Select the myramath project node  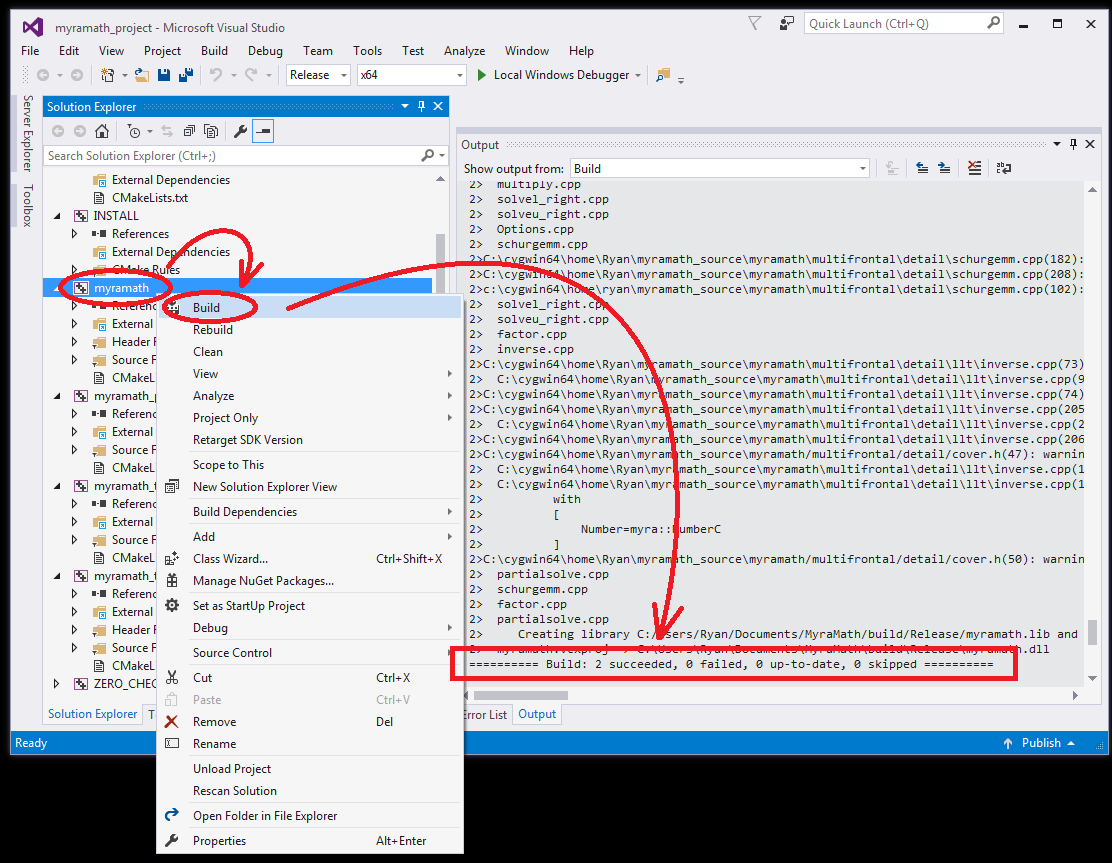pos(121,288)
